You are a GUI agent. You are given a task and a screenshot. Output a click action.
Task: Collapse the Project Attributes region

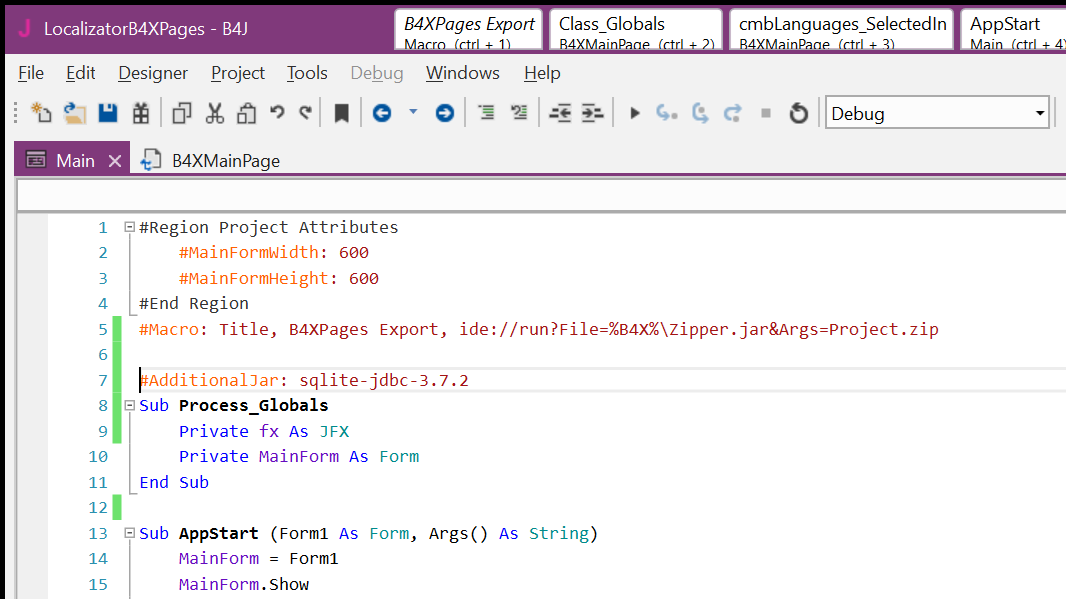(x=129, y=227)
